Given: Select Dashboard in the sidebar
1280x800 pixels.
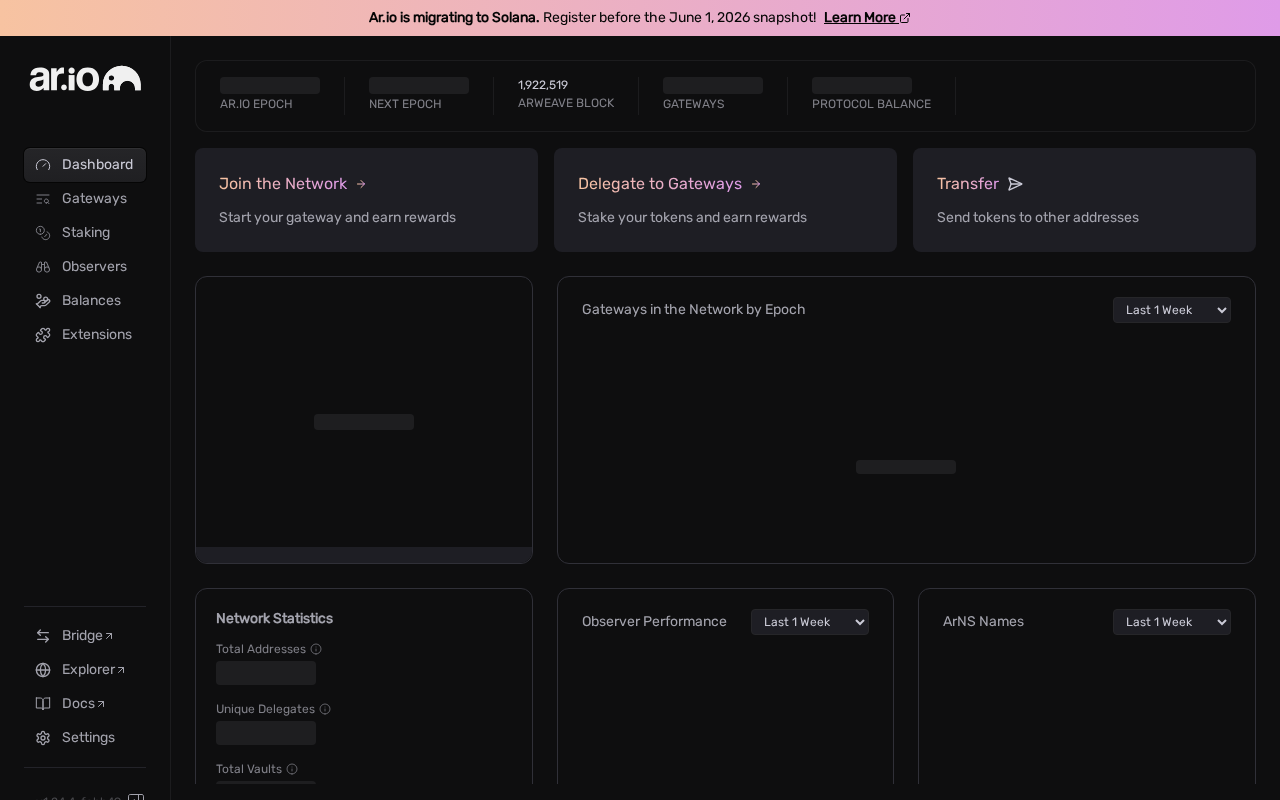Looking at the screenshot, I should click(x=85, y=165).
